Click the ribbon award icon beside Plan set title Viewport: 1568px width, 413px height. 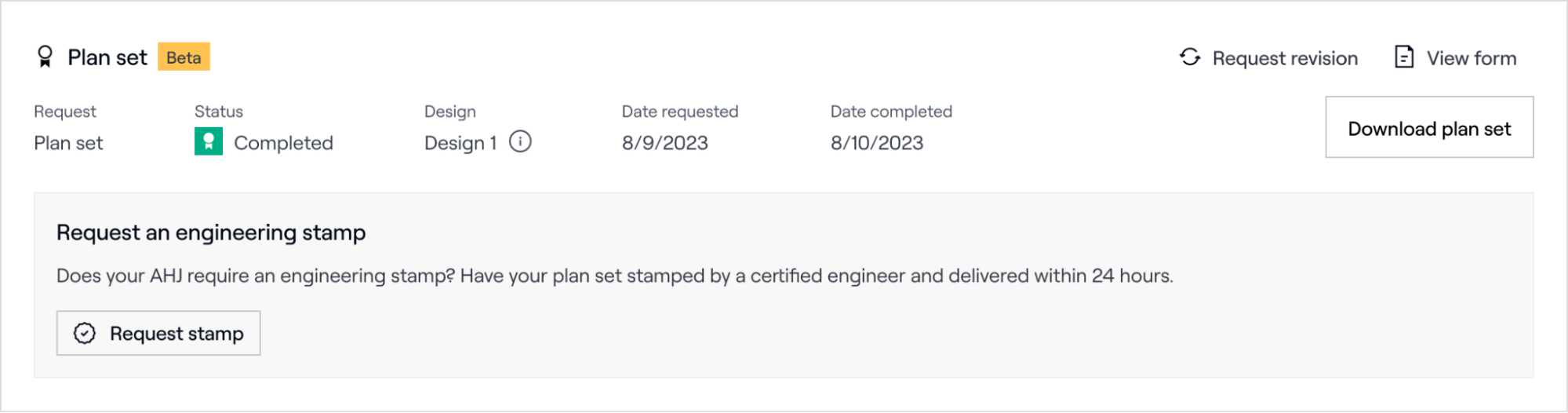[x=45, y=57]
